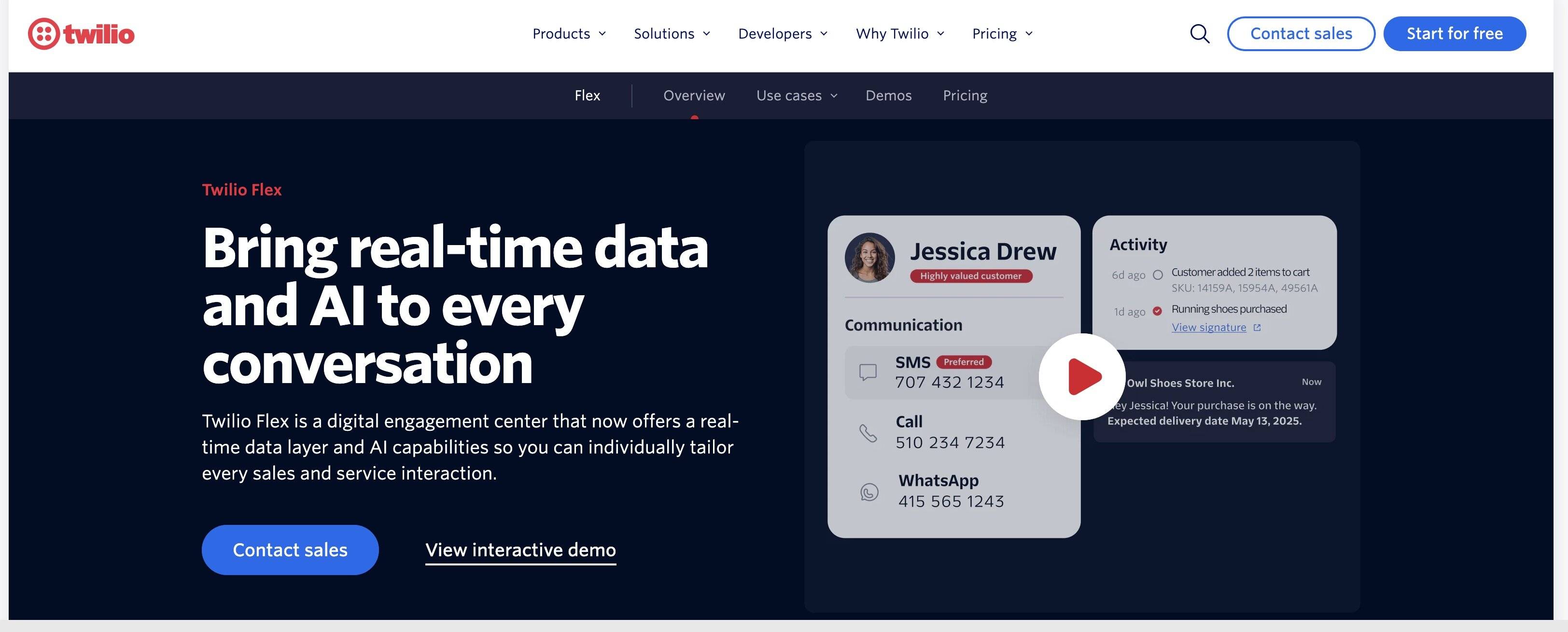The height and width of the screenshot is (632, 1568).
Task: Open the Developers dropdown
Action: (782, 34)
